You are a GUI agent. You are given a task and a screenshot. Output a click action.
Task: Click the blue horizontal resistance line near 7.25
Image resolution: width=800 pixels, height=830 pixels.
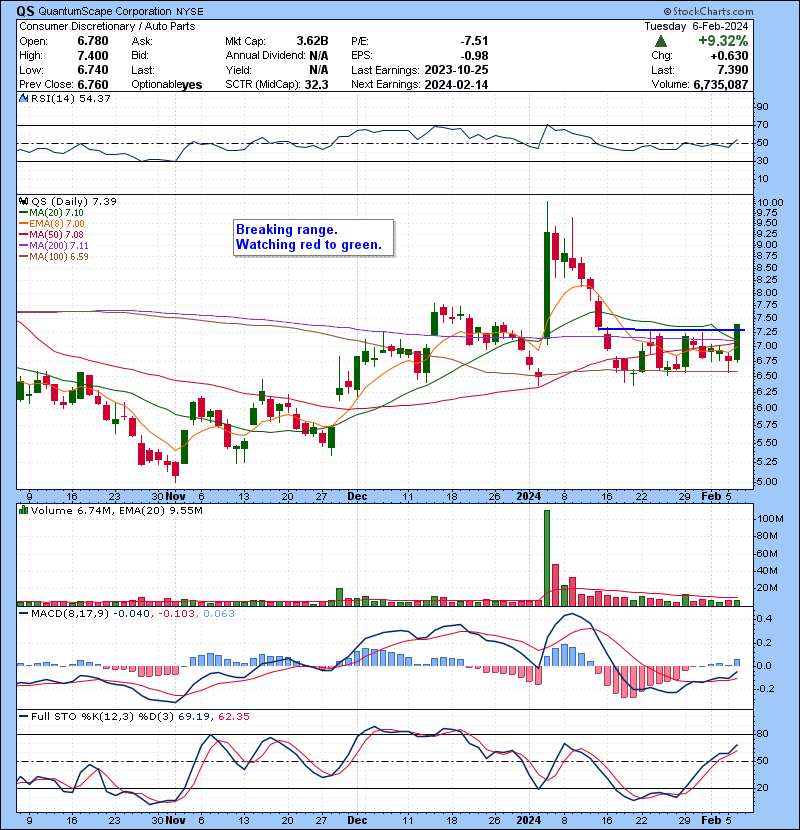[x=671, y=330]
